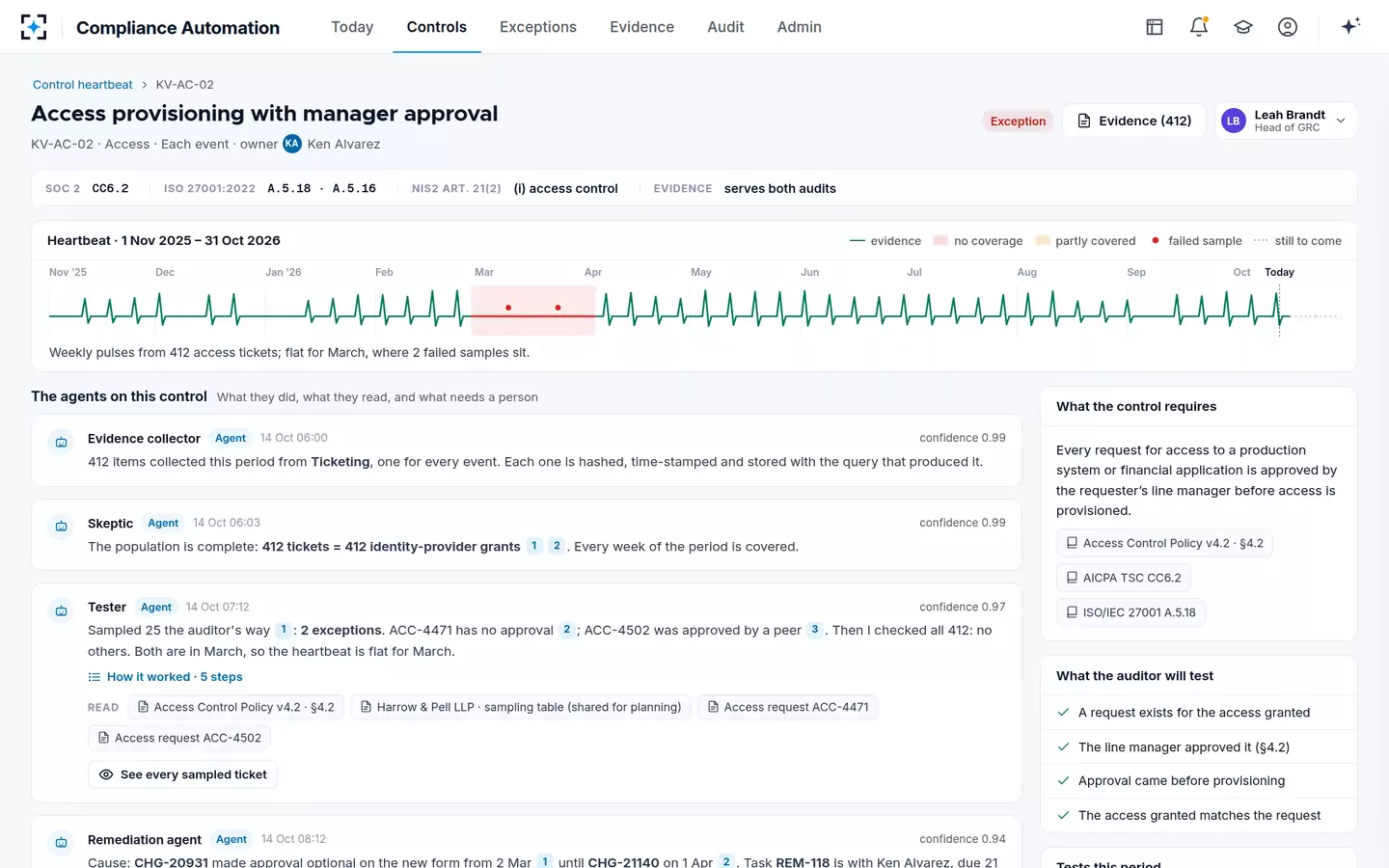
Task: Open the layout panel icon in header
Action: (1155, 27)
